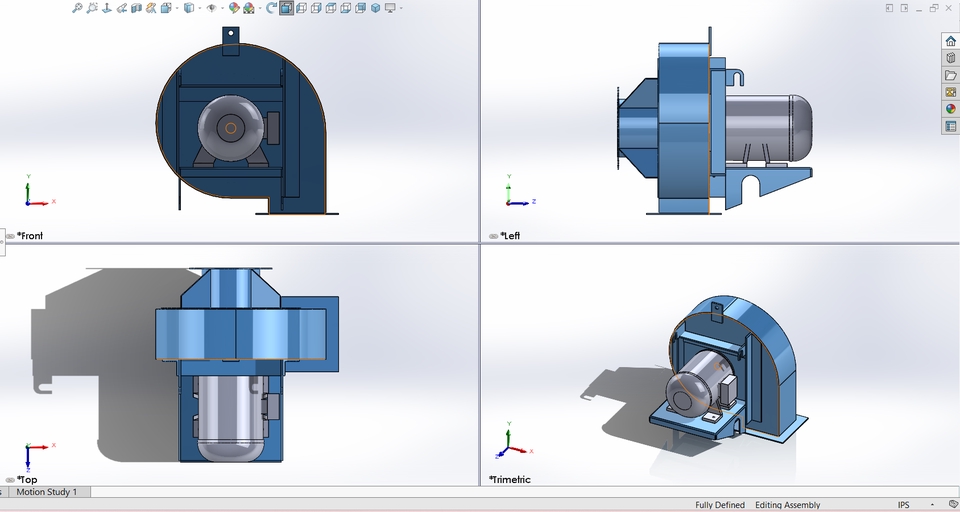960x512 pixels.
Task: Click the coordinate triad in Trimetric view
Action: tap(509, 441)
